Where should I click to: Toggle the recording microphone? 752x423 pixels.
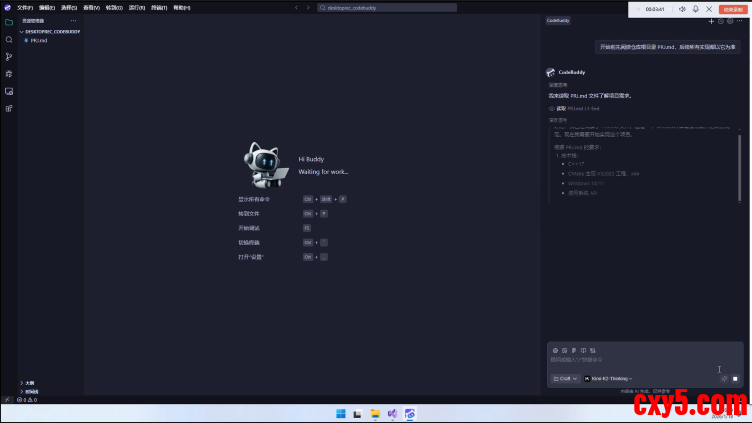pos(696,9)
